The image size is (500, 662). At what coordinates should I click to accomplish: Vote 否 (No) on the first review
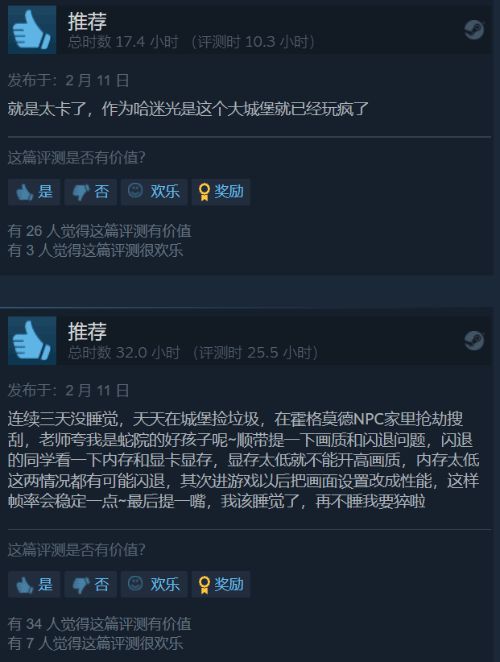click(90, 192)
